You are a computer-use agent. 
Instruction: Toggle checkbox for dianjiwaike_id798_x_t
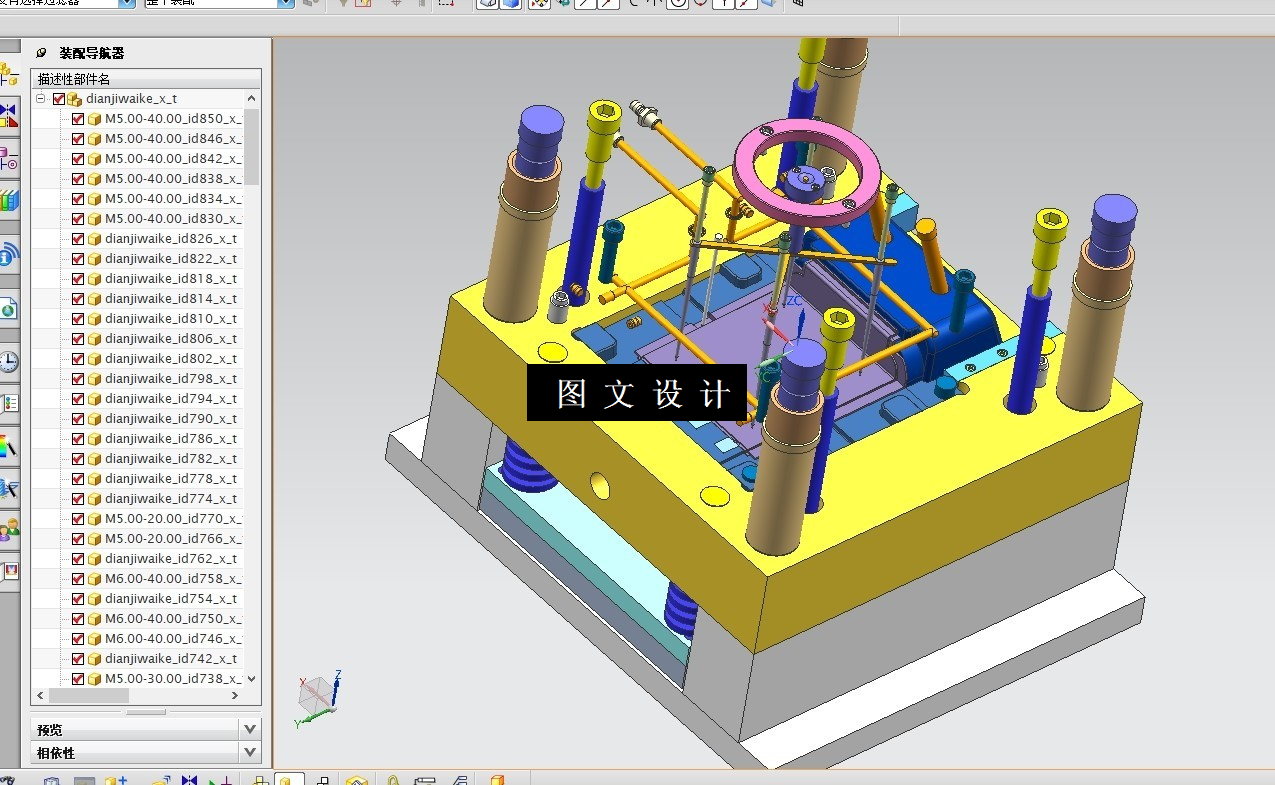(x=78, y=379)
